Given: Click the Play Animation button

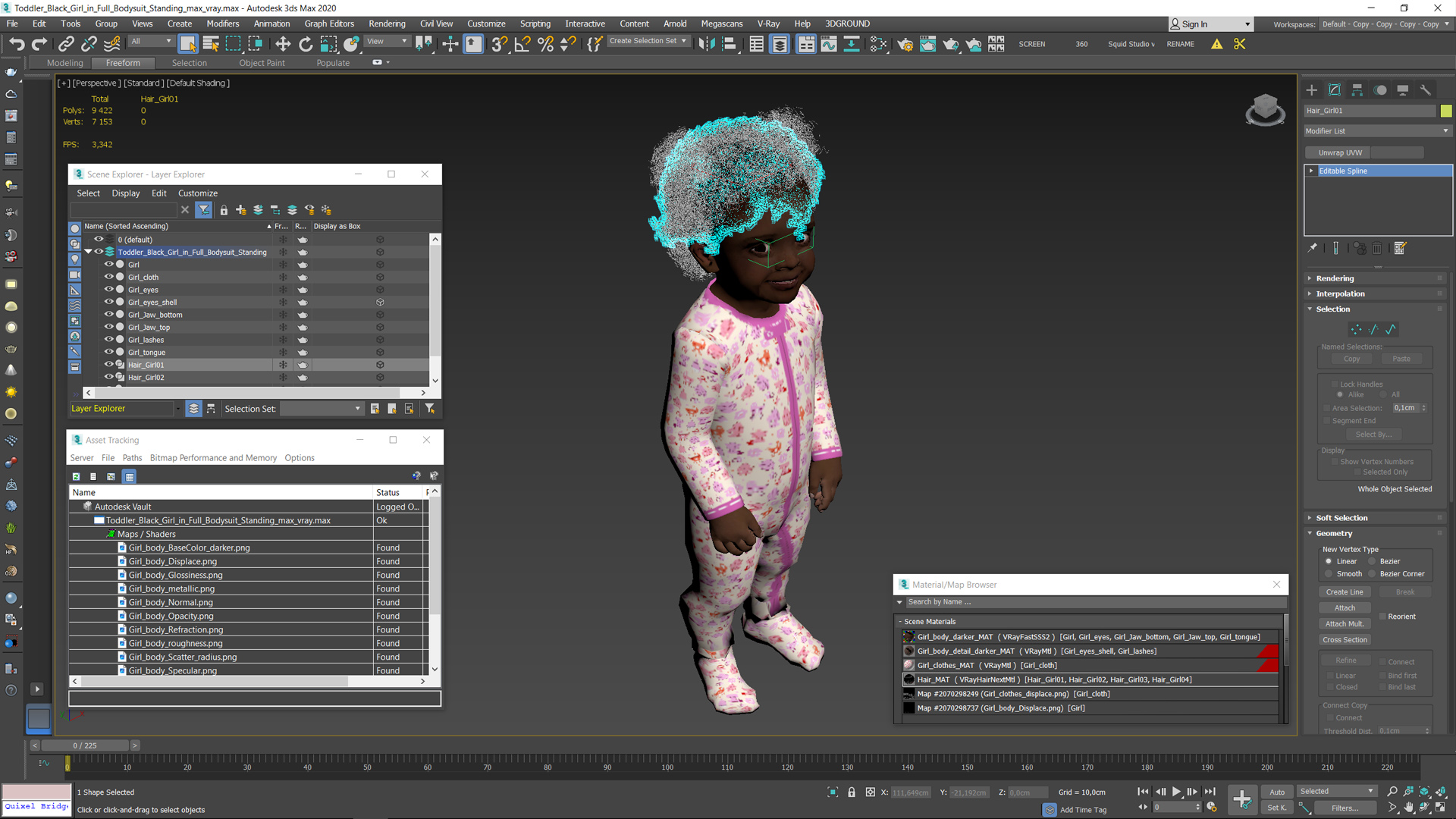Looking at the screenshot, I should pos(1177,791).
